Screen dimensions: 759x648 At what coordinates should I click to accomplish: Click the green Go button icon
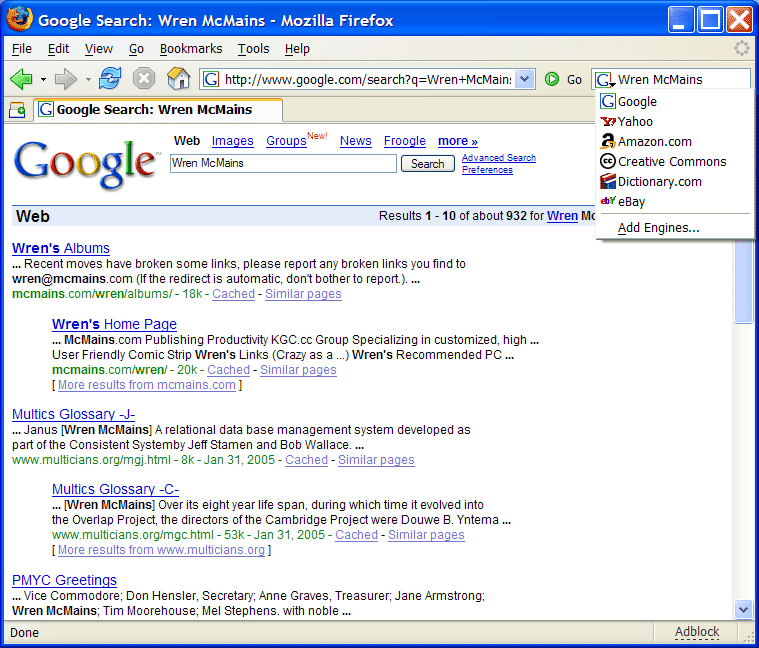point(552,79)
